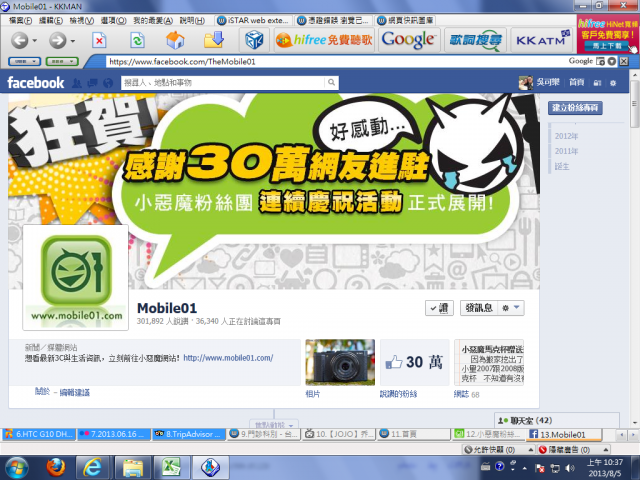
Task: Open the round dropdown icon next to Google search
Action: pyautogui.click(x=612, y=61)
